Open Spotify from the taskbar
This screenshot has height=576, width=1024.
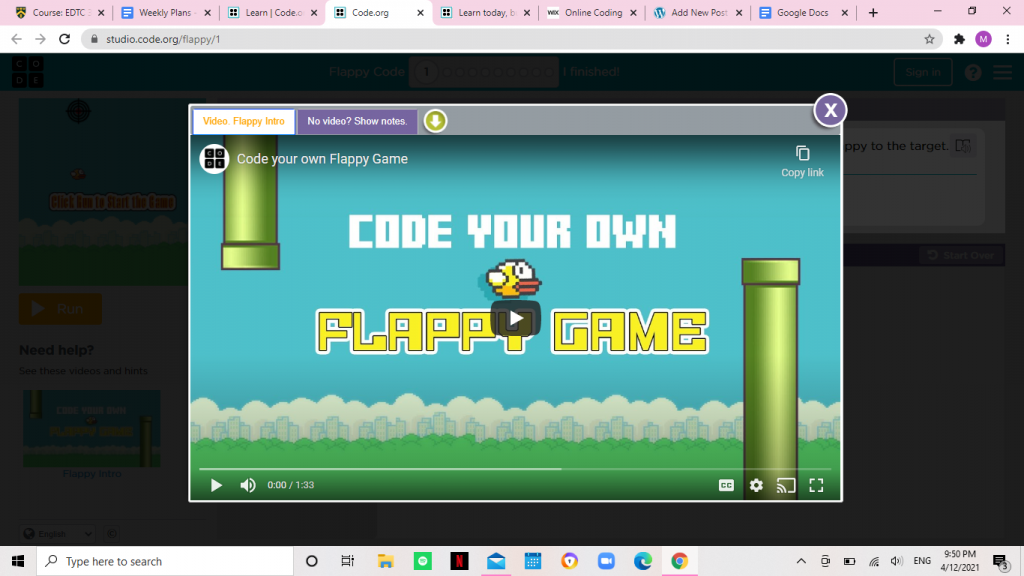[x=423, y=561]
